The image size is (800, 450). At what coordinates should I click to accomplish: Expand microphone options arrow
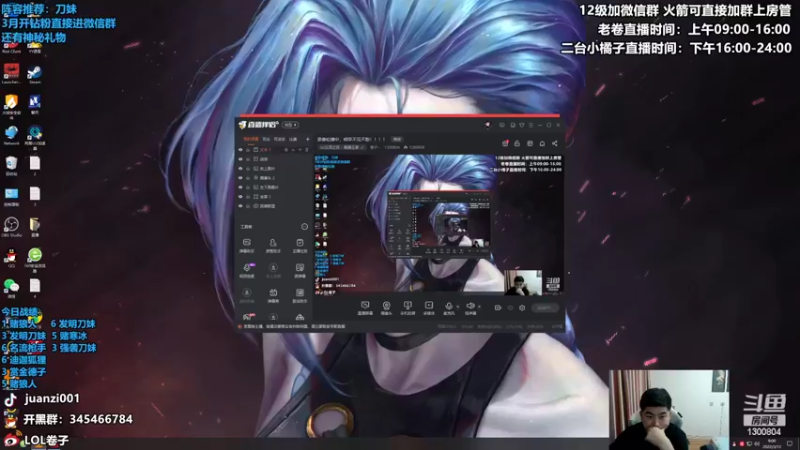458,307
